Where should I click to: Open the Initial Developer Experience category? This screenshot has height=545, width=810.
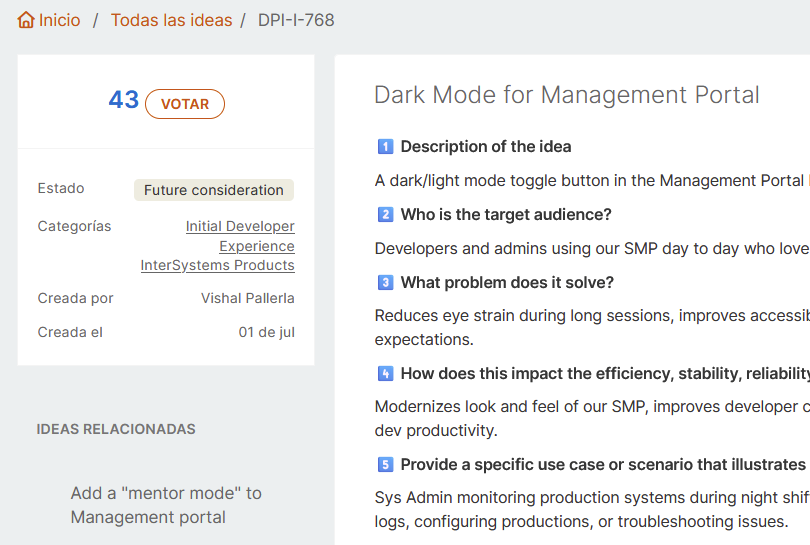(240, 236)
